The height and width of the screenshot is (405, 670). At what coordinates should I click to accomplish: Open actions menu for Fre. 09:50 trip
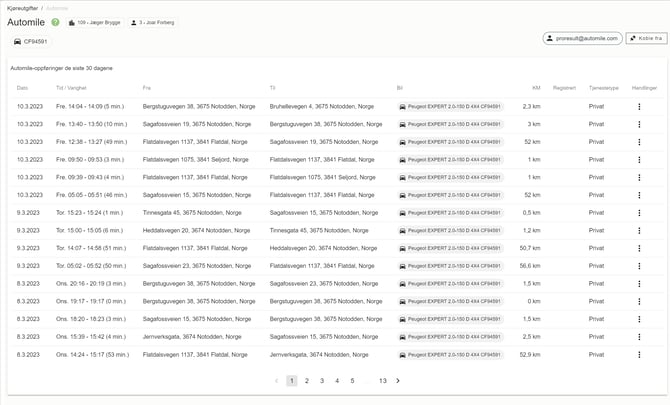point(639,160)
